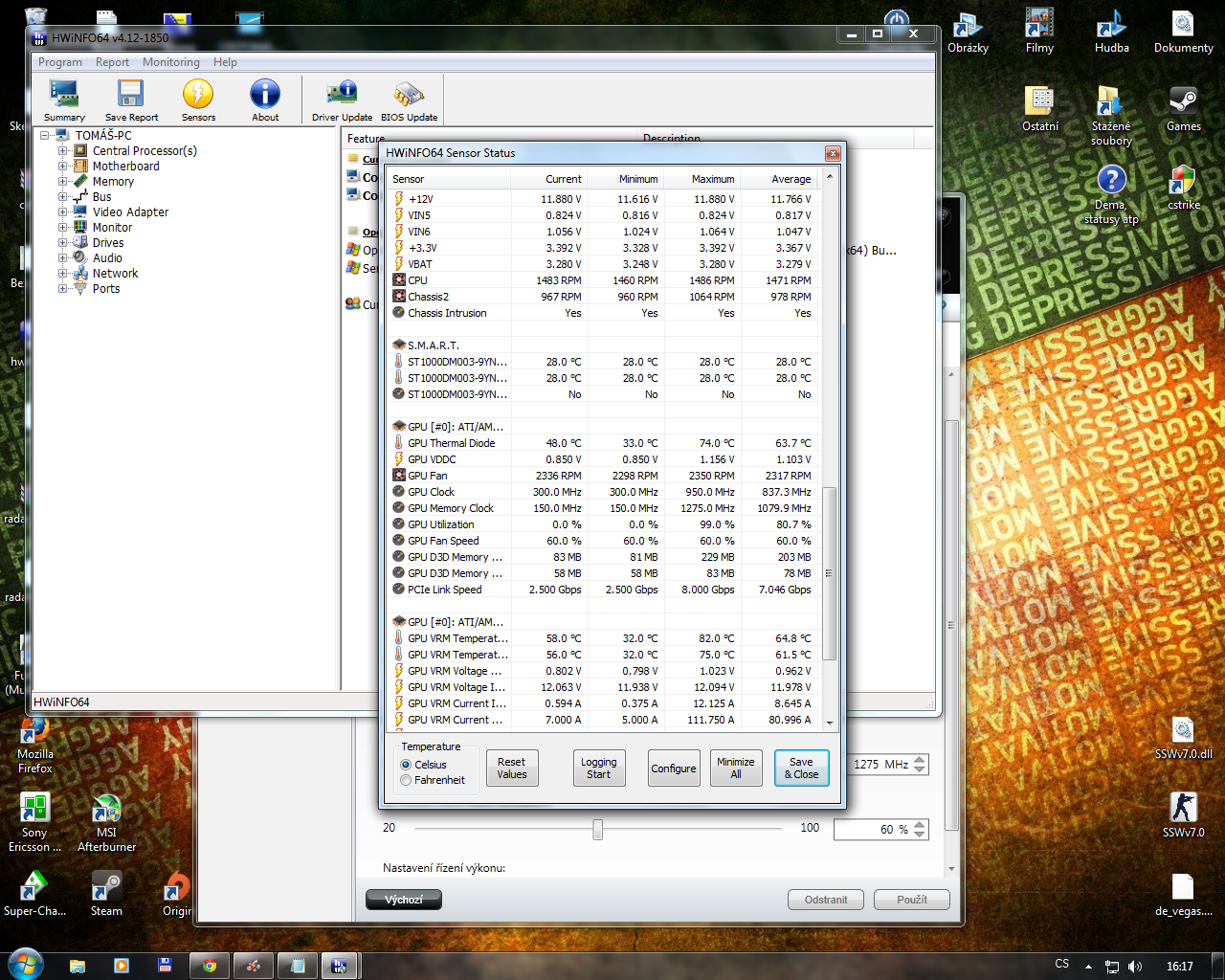Expand the Motherboard tree node

pos(63,167)
